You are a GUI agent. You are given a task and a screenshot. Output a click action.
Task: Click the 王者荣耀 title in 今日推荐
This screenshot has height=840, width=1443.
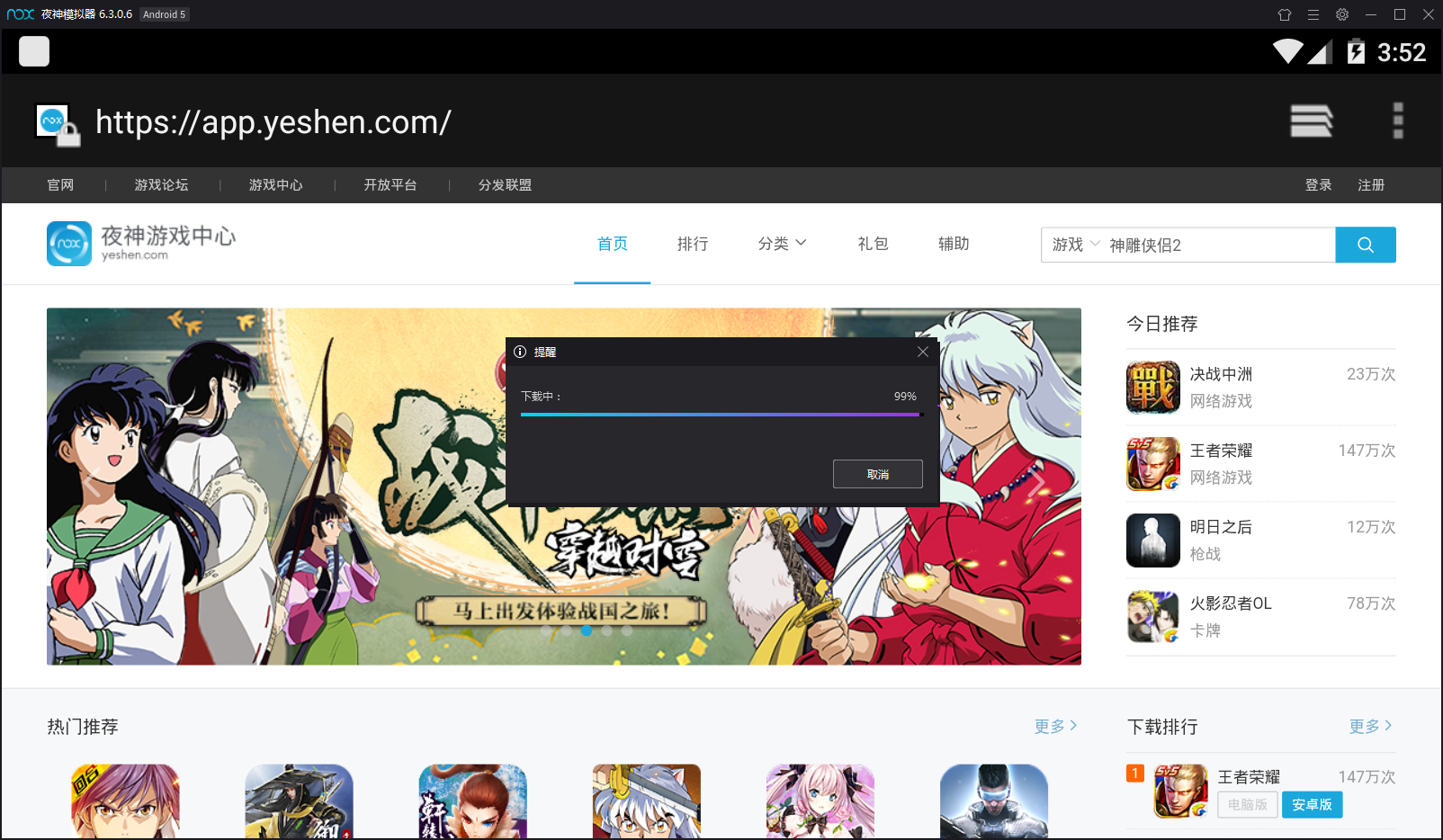click(x=1221, y=451)
